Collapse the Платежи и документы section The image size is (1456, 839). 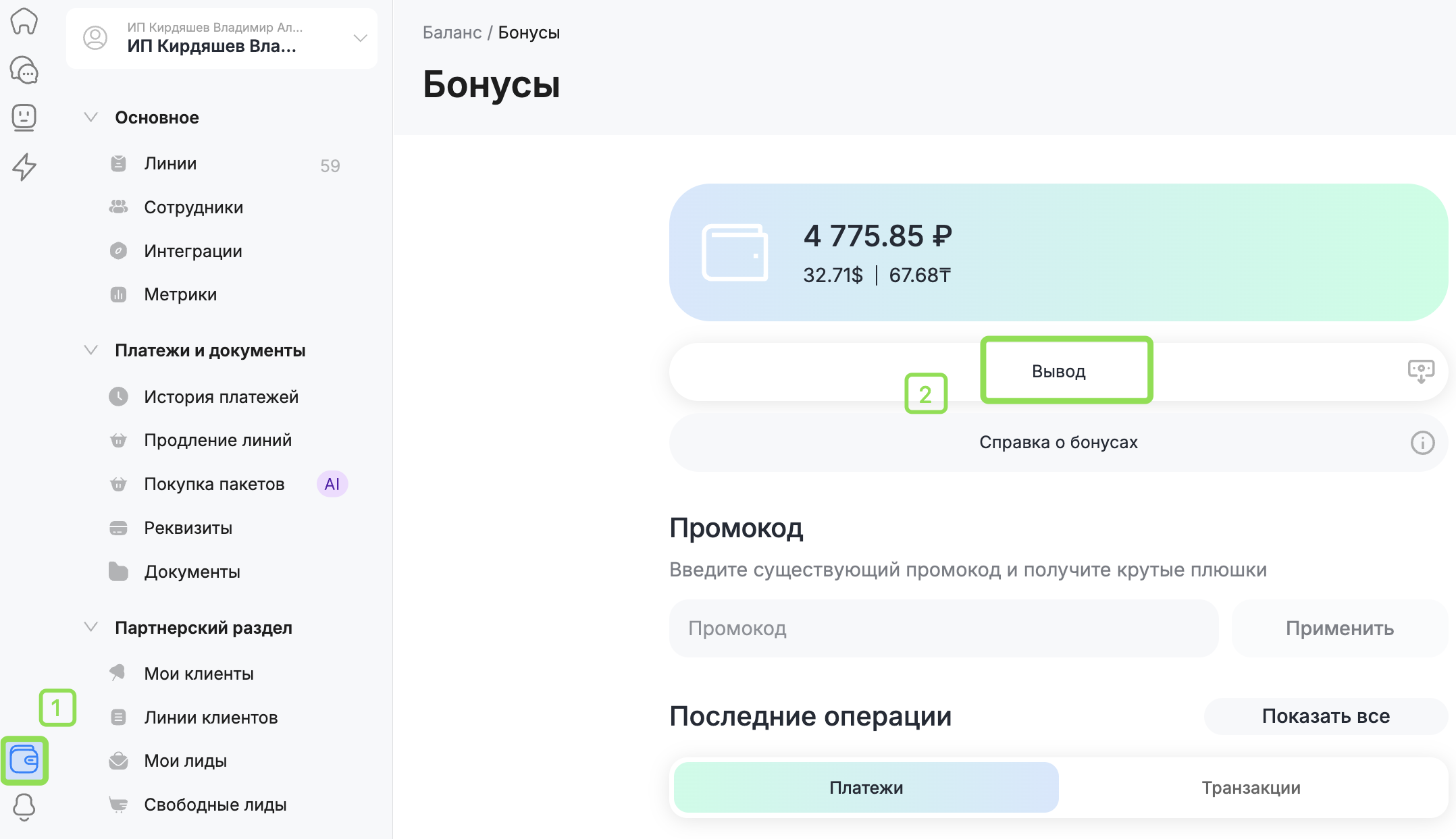click(x=91, y=350)
